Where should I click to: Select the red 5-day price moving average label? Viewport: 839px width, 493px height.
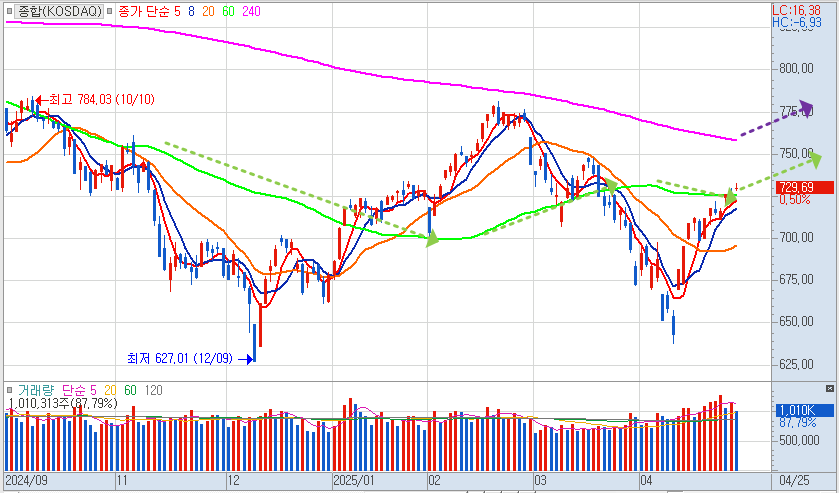pos(177,11)
